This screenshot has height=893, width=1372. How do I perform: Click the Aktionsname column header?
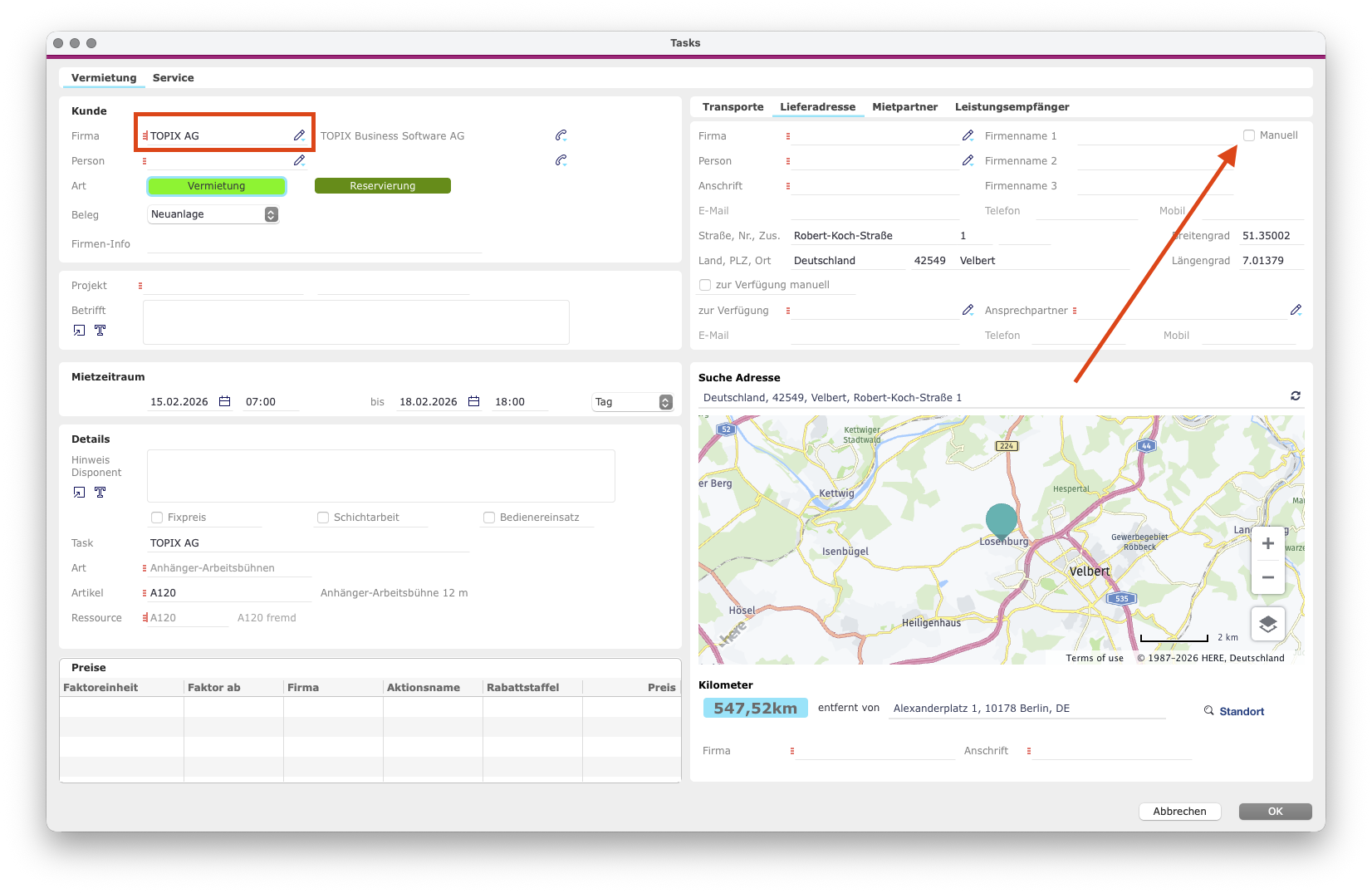click(433, 688)
